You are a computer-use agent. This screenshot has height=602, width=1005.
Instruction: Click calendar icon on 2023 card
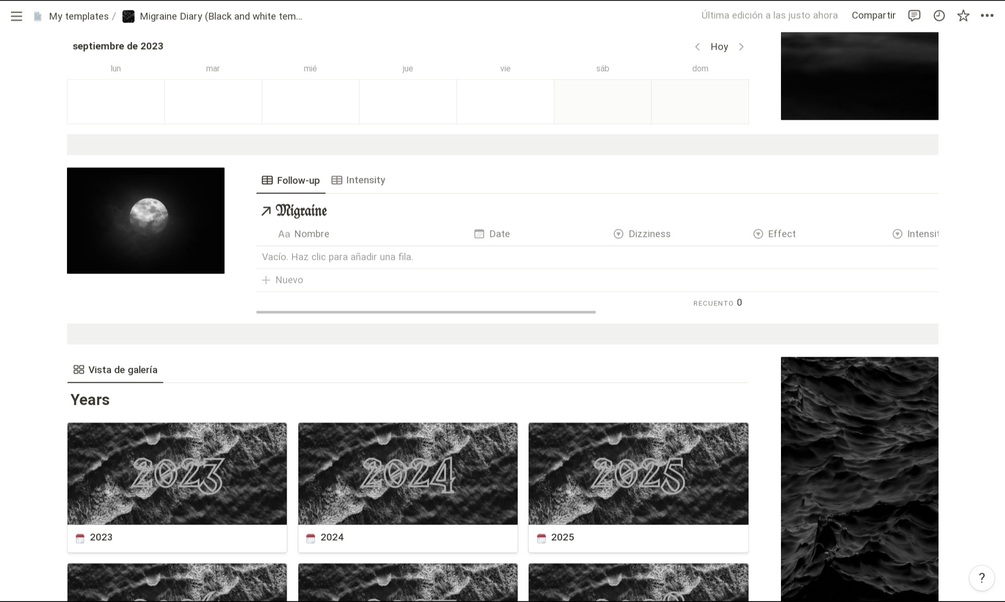point(80,538)
